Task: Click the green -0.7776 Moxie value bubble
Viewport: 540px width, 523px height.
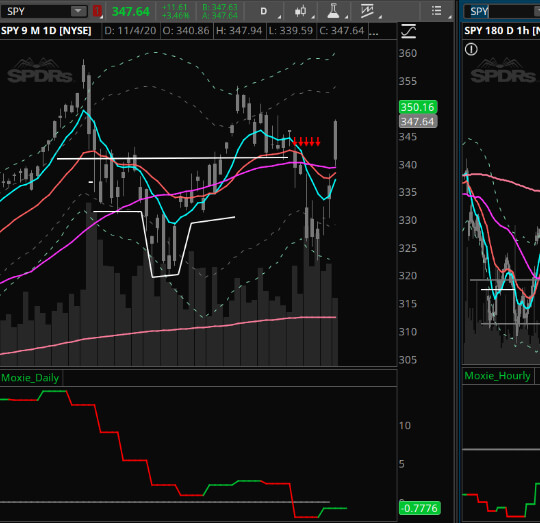Action: [419, 508]
